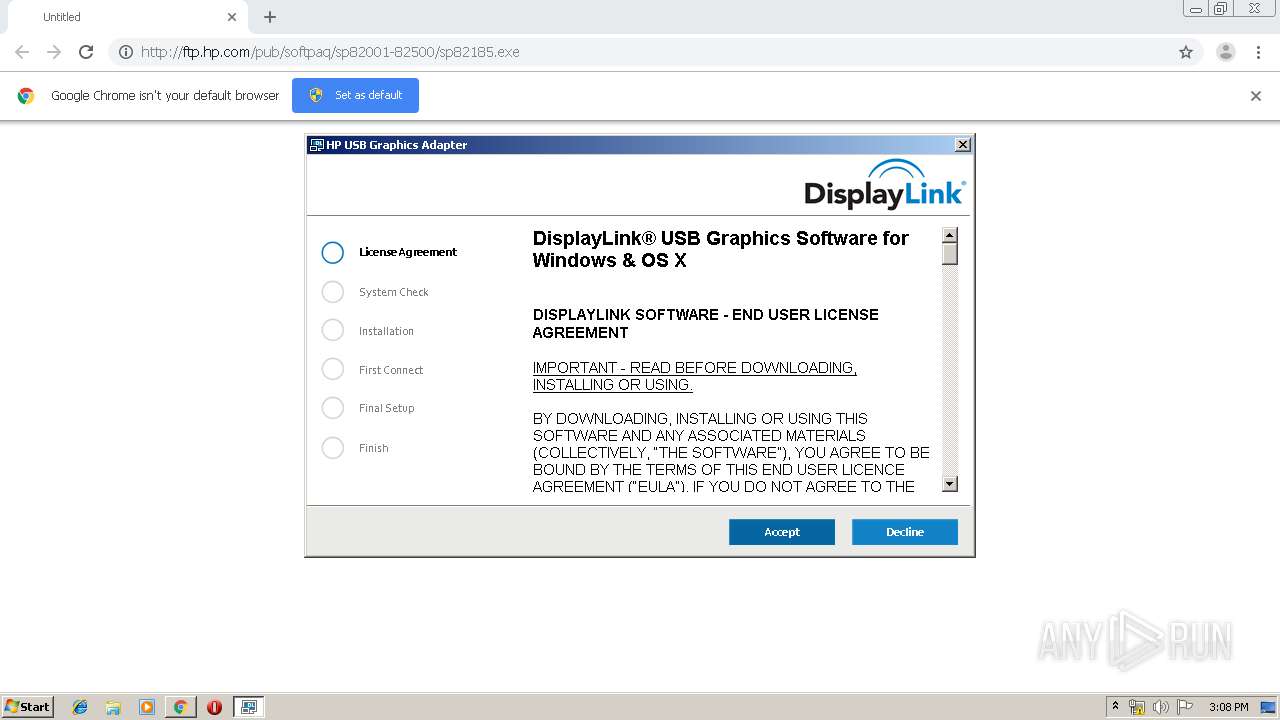Viewport: 1280px width, 720px height.
Task: Click the First Connect step circle
Action: point(333,369)
